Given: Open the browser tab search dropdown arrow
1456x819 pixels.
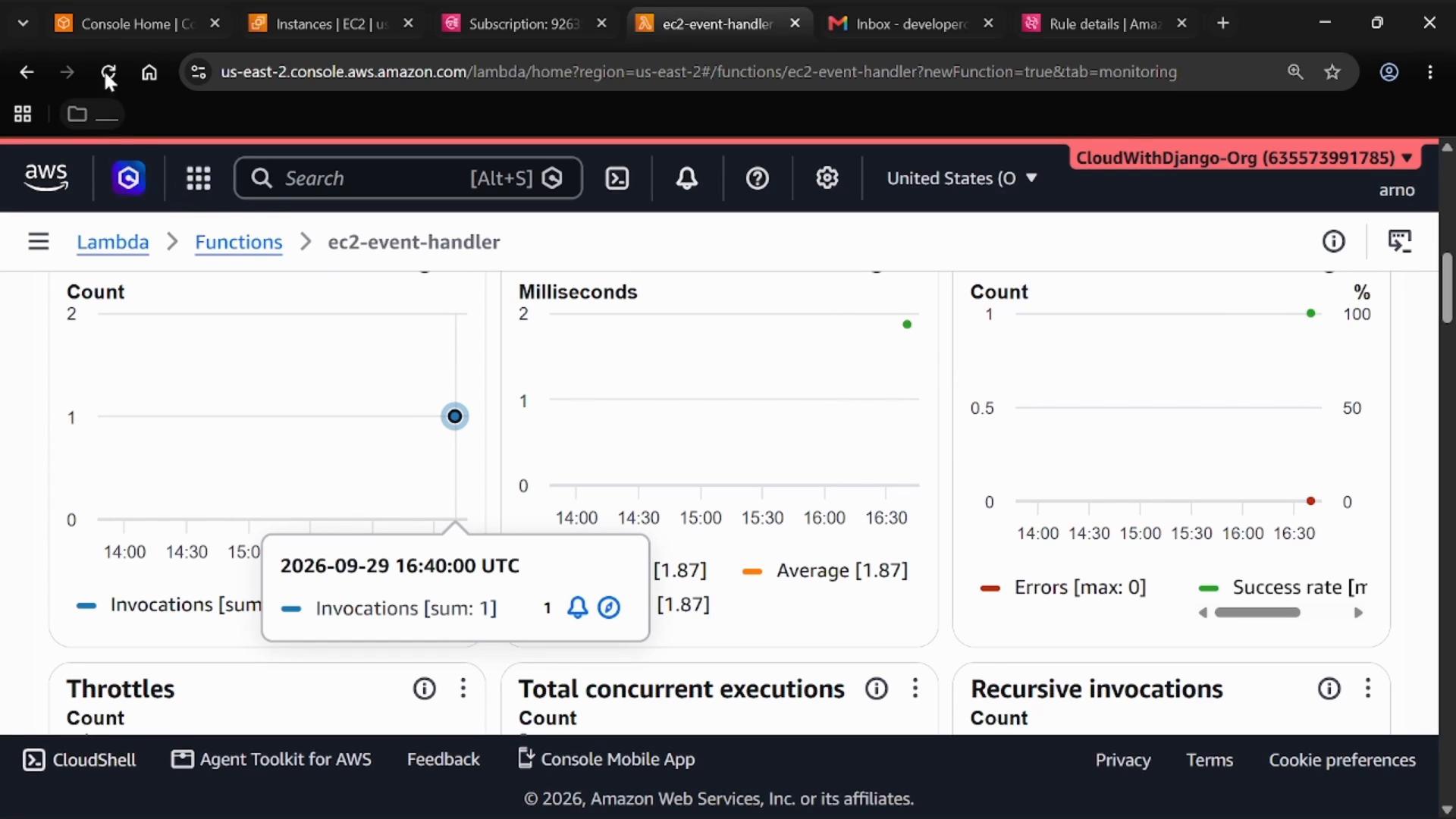Looking at the screenshot, I should point(23,24).
